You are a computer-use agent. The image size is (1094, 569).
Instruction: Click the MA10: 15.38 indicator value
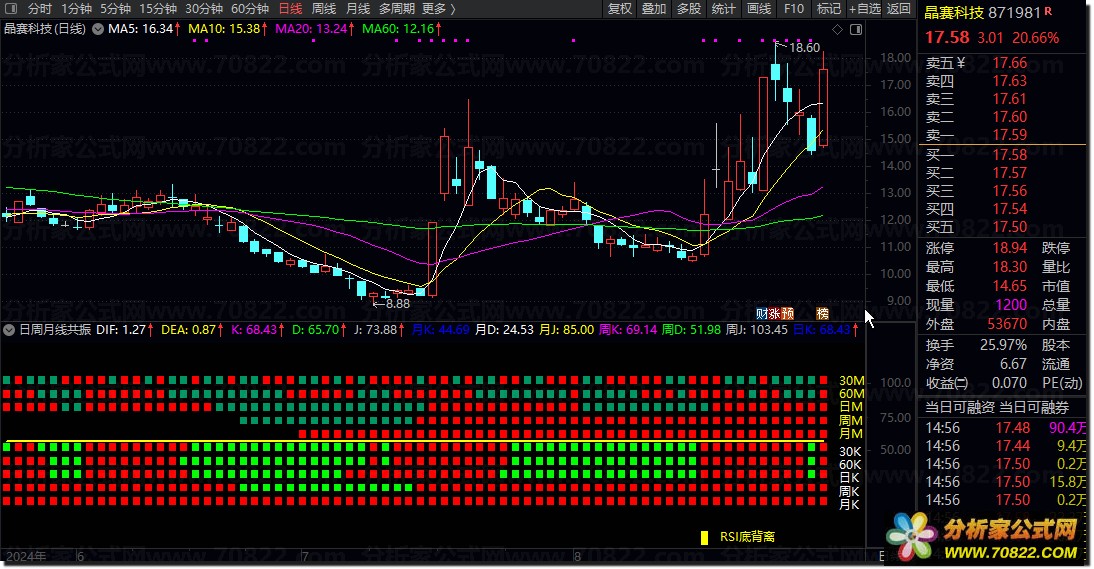pos(224,29)
